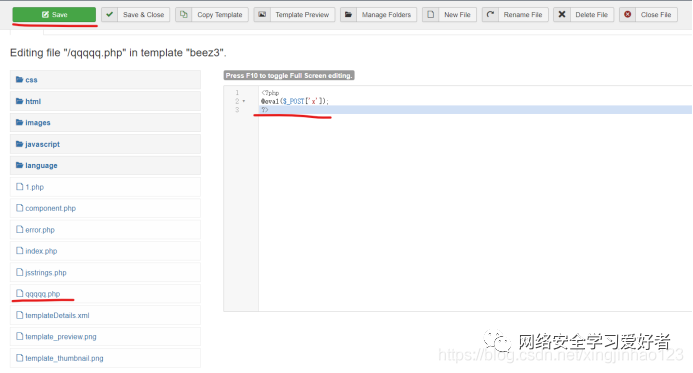Click file icon beside index.php
The width and height of the screenshot is (693, 373).
[19, 251]
